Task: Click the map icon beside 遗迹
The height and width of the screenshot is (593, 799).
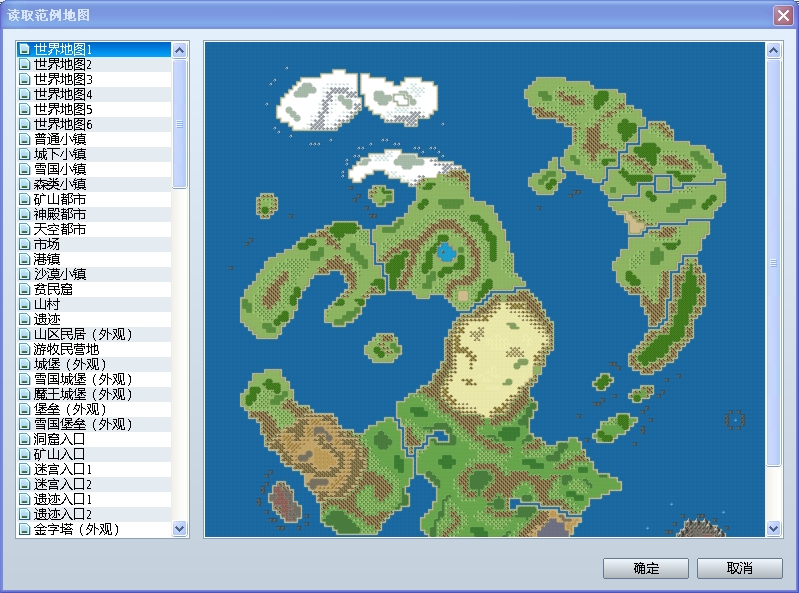Action: point(24,319)
